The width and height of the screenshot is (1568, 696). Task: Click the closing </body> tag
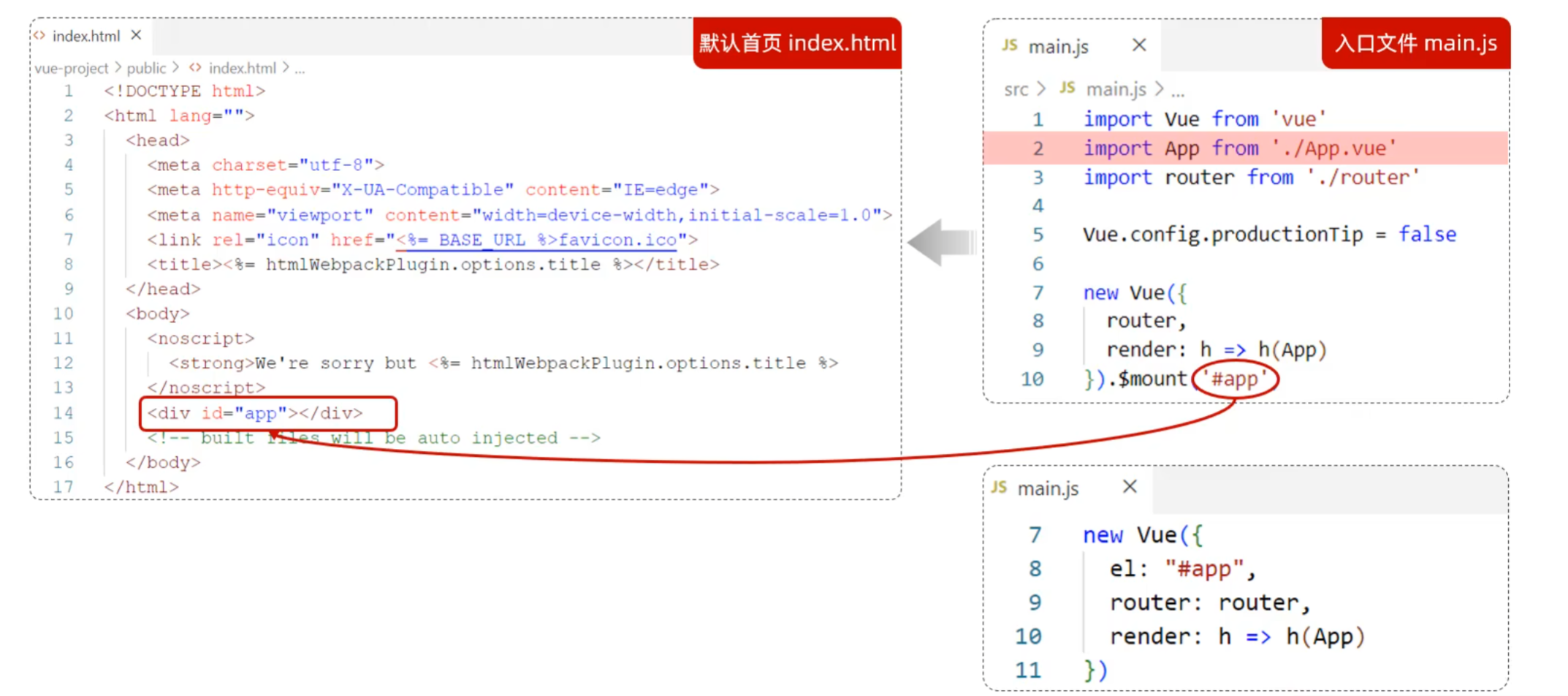click(x=163, y=463)
